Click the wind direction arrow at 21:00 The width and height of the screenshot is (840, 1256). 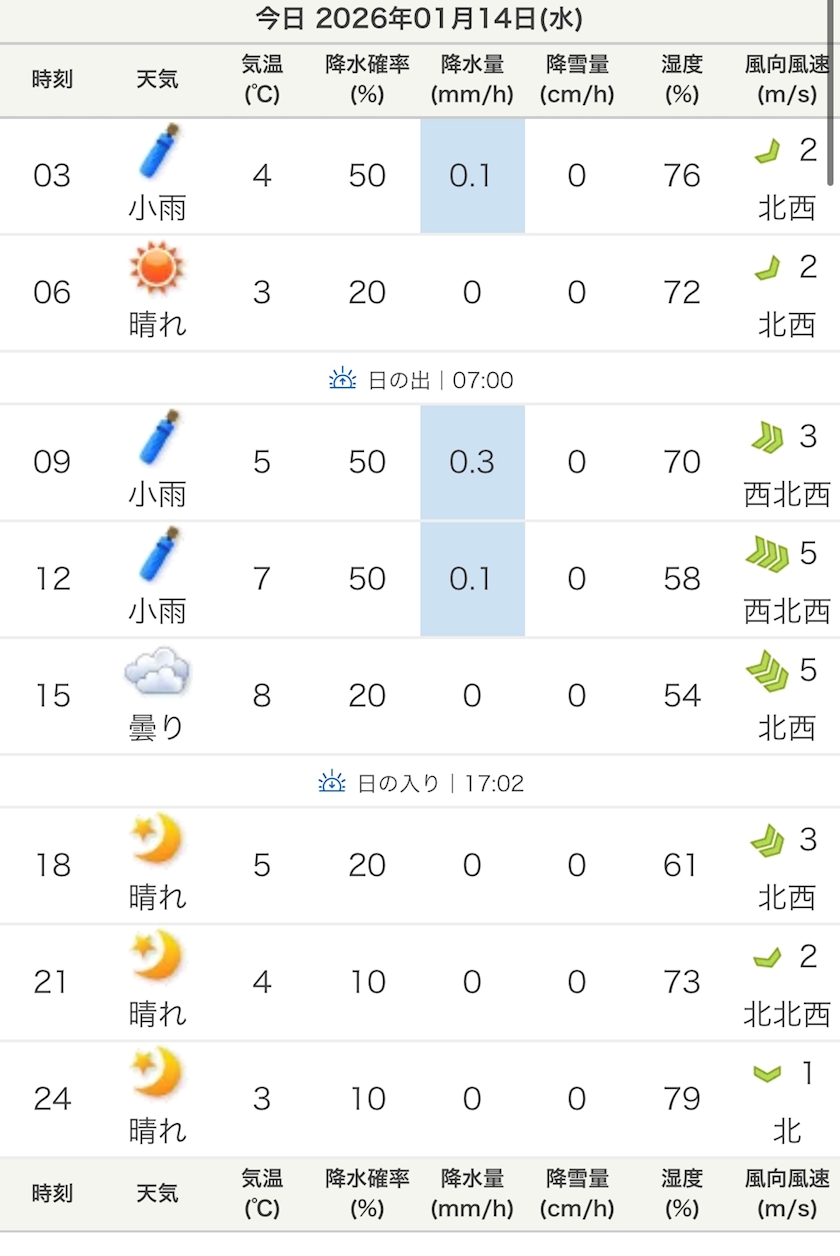pos(767,958)
